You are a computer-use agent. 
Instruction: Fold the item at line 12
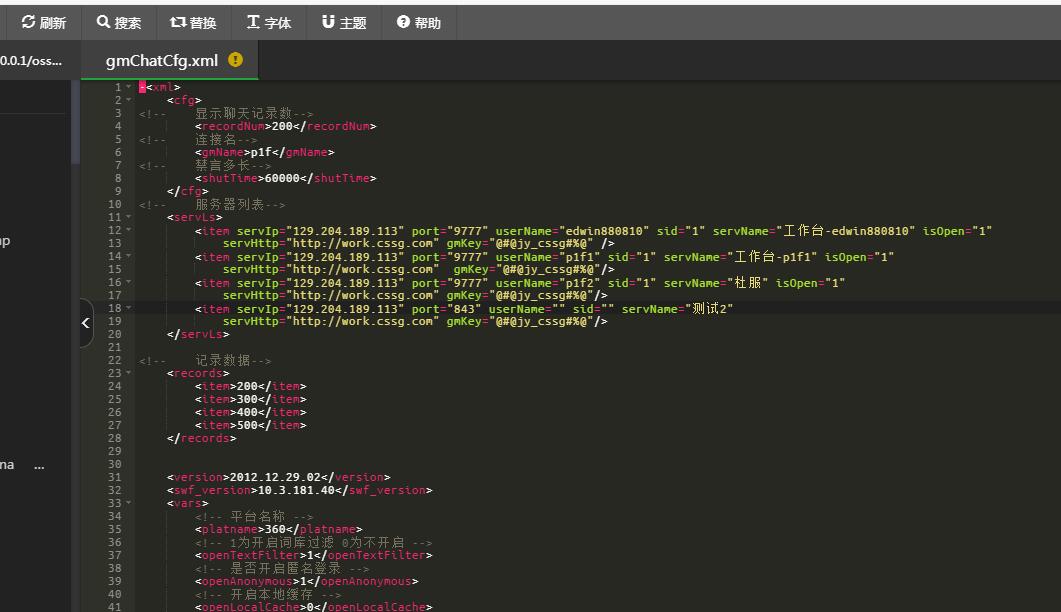click(129, 230)
